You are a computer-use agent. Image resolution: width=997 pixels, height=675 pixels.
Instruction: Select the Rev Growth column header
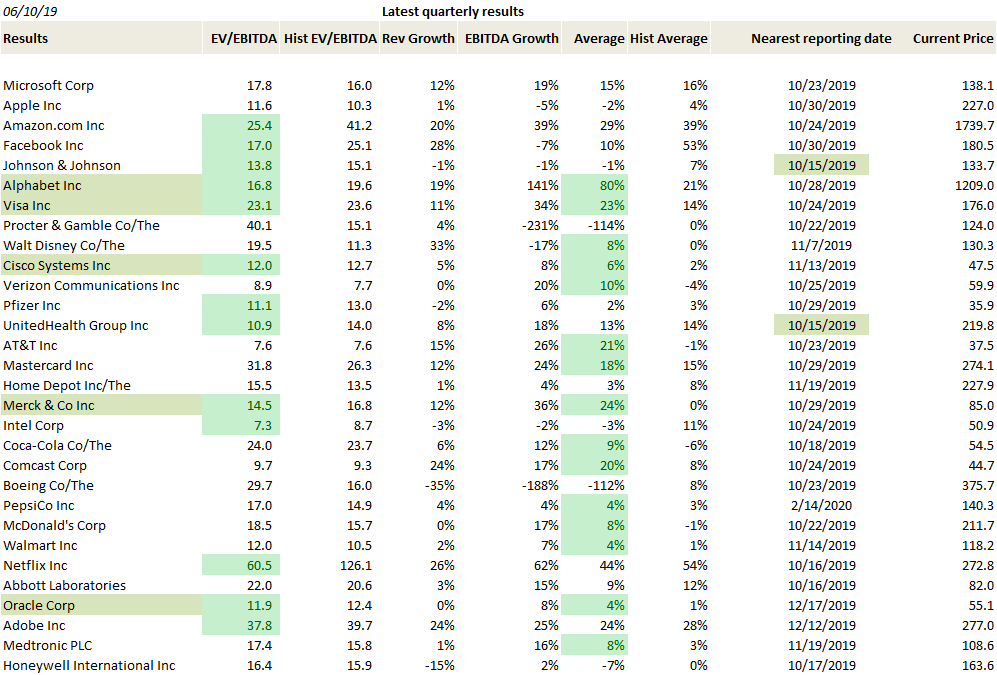pos(418,38)
